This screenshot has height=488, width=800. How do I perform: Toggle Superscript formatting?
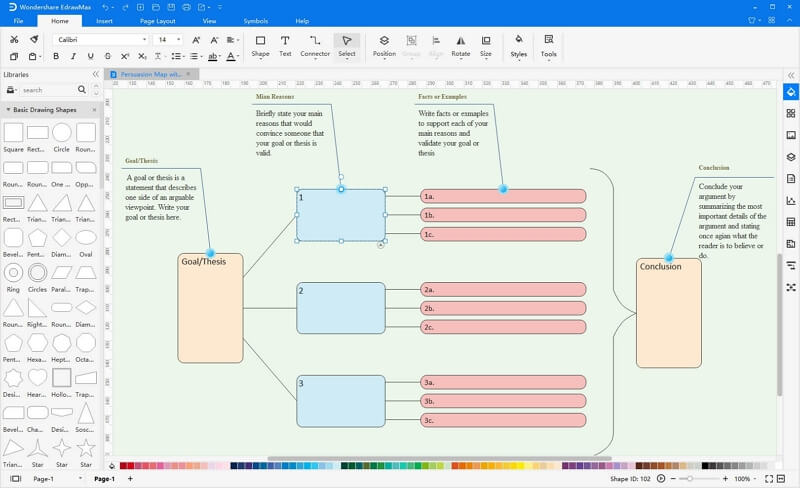(124, 56)
